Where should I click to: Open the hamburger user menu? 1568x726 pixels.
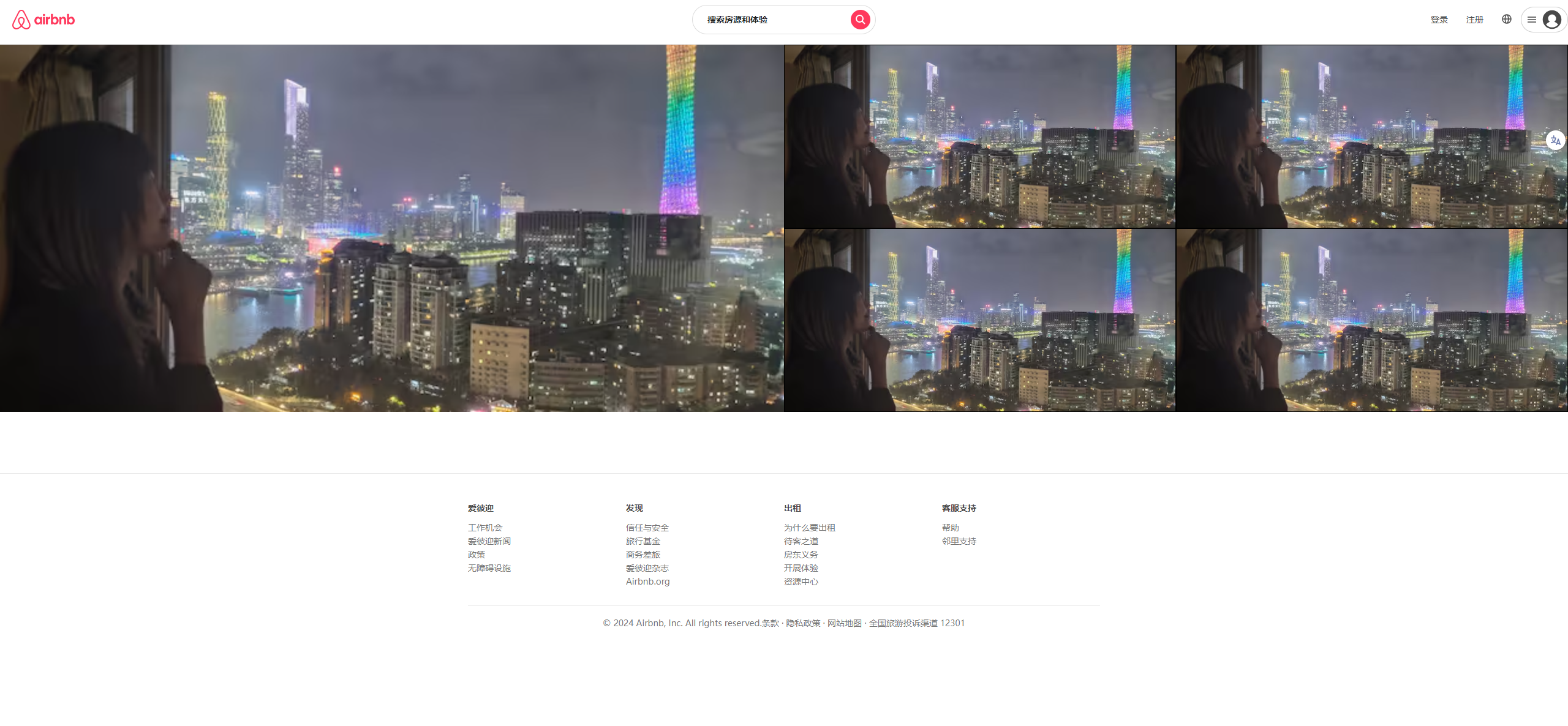(1531, 20)
